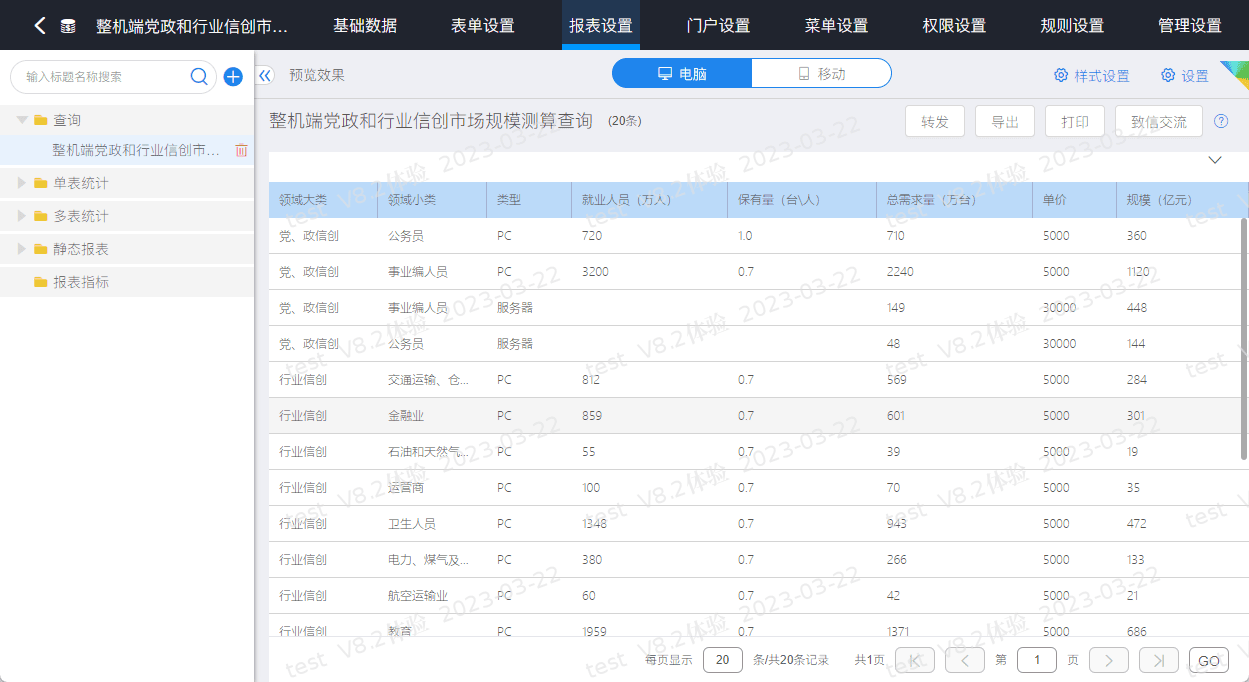Screen dimensions: 1249x682
Task: Open 规则设置 tab
Action: [x=1073, y=25]
